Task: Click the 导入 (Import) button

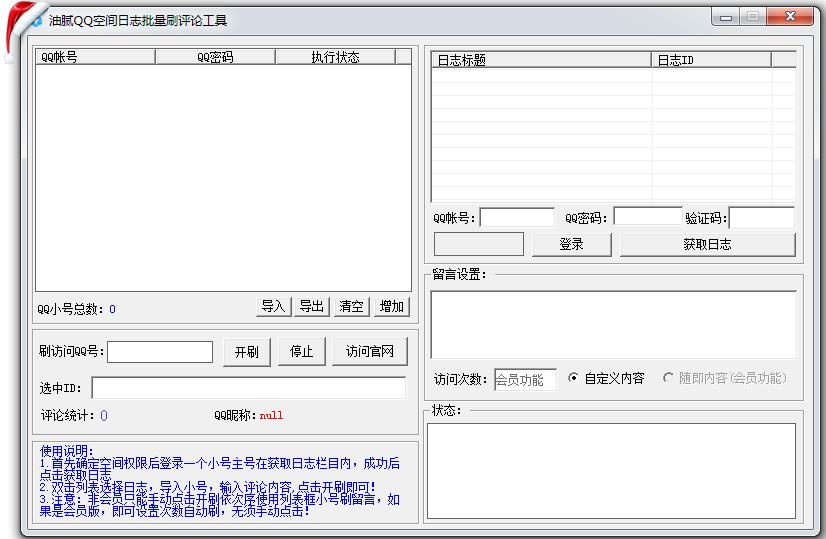Action: pos(273,307)
